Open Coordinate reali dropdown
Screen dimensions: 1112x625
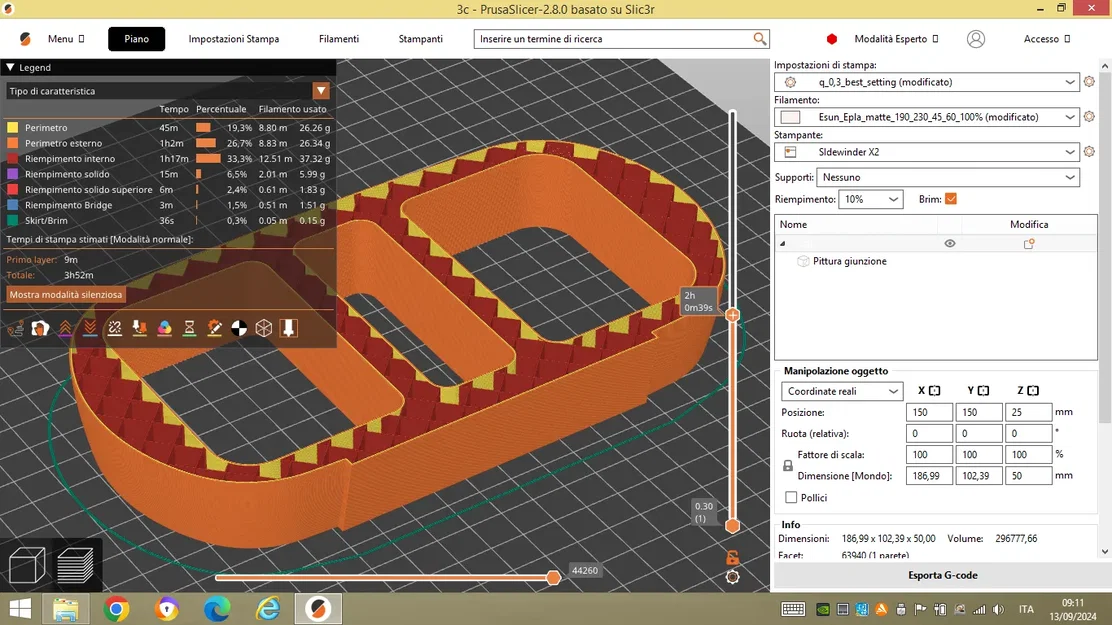coord(842,391)
